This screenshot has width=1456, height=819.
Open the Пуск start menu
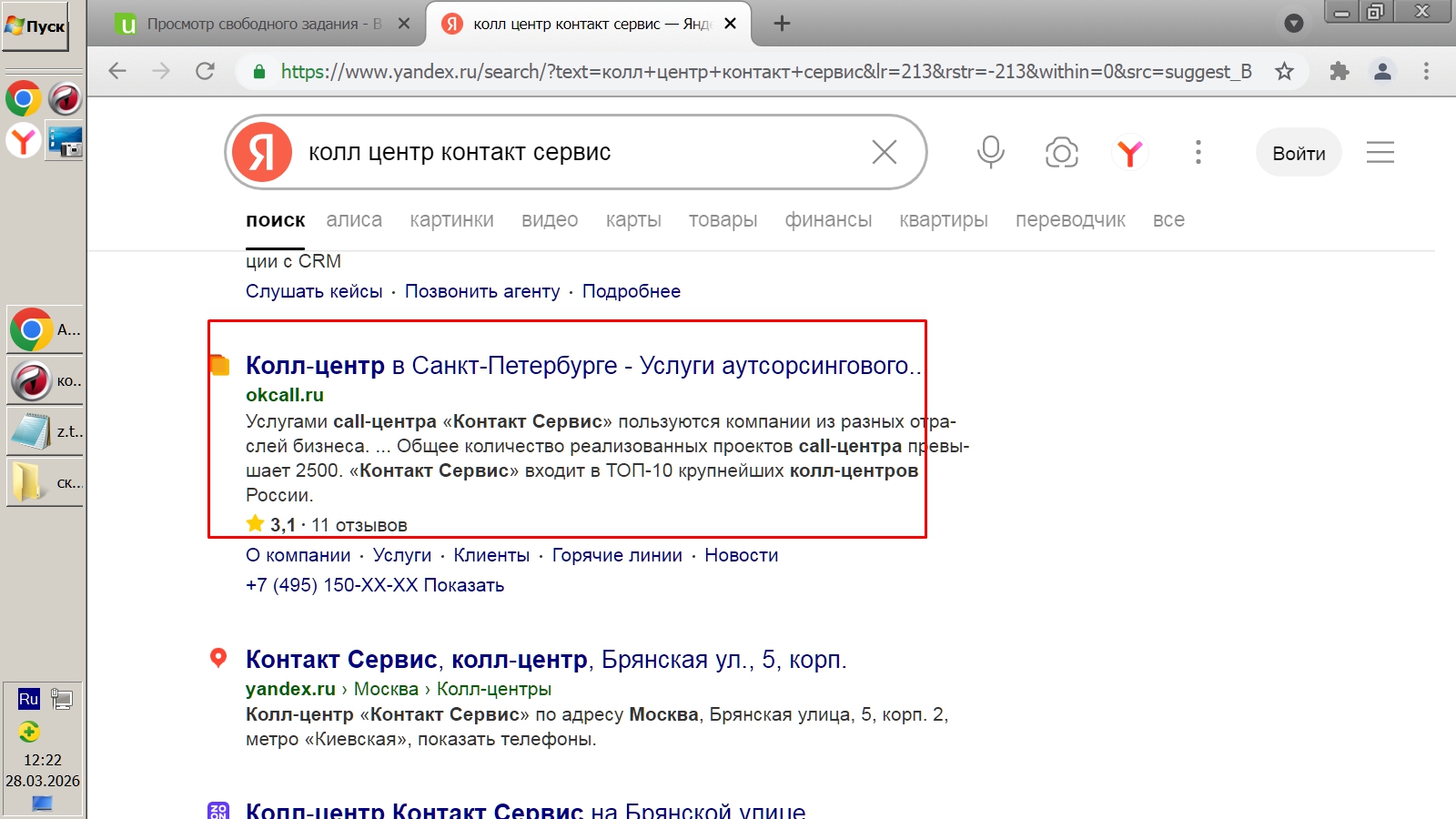pos(36,26)
